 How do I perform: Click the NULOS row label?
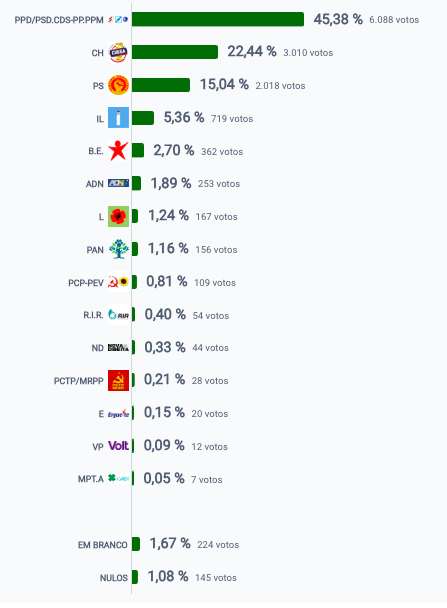coord(114,578)
